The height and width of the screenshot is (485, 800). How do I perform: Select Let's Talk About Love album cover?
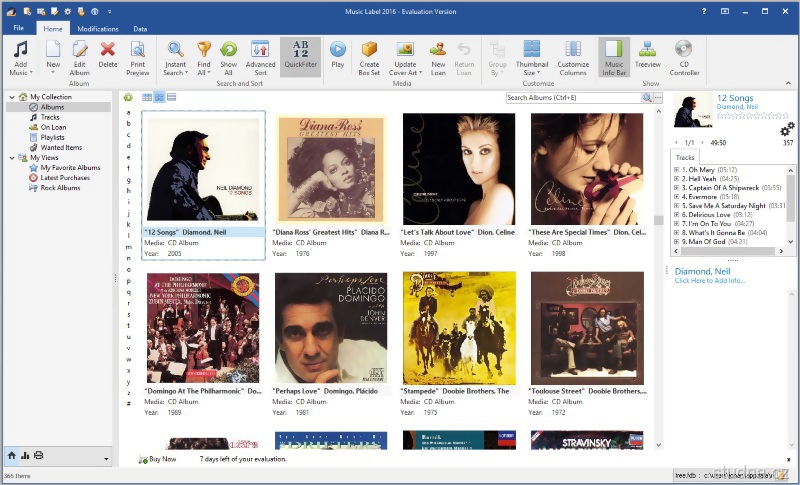coord(459,169)
